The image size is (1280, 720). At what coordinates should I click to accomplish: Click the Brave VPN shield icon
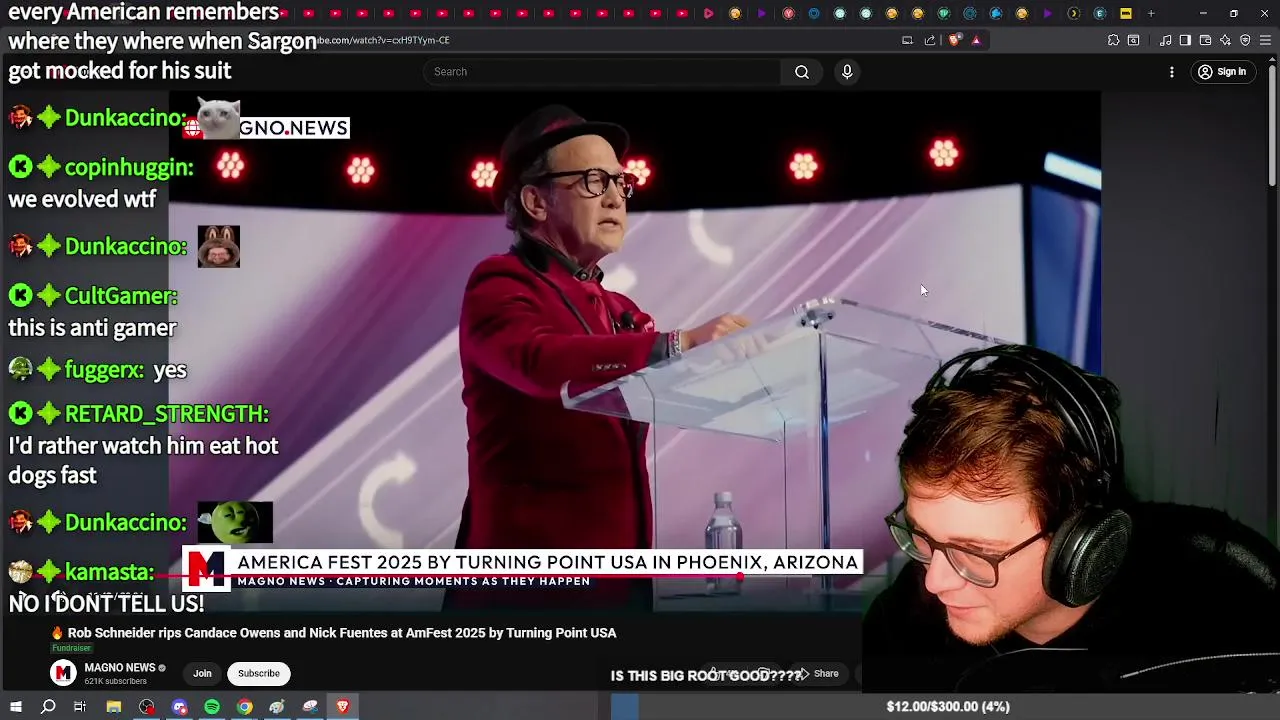(1245, 40)
